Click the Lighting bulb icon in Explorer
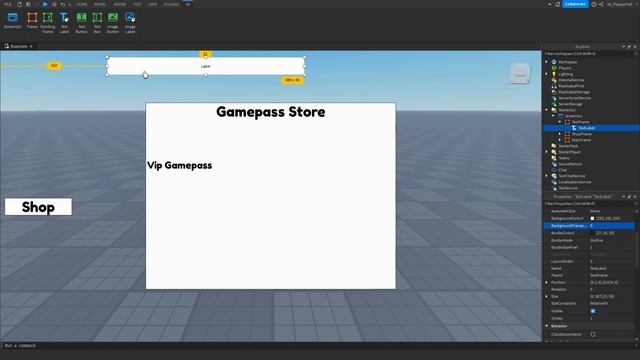This screenshot has height=360, width=640. pos(554,74)
